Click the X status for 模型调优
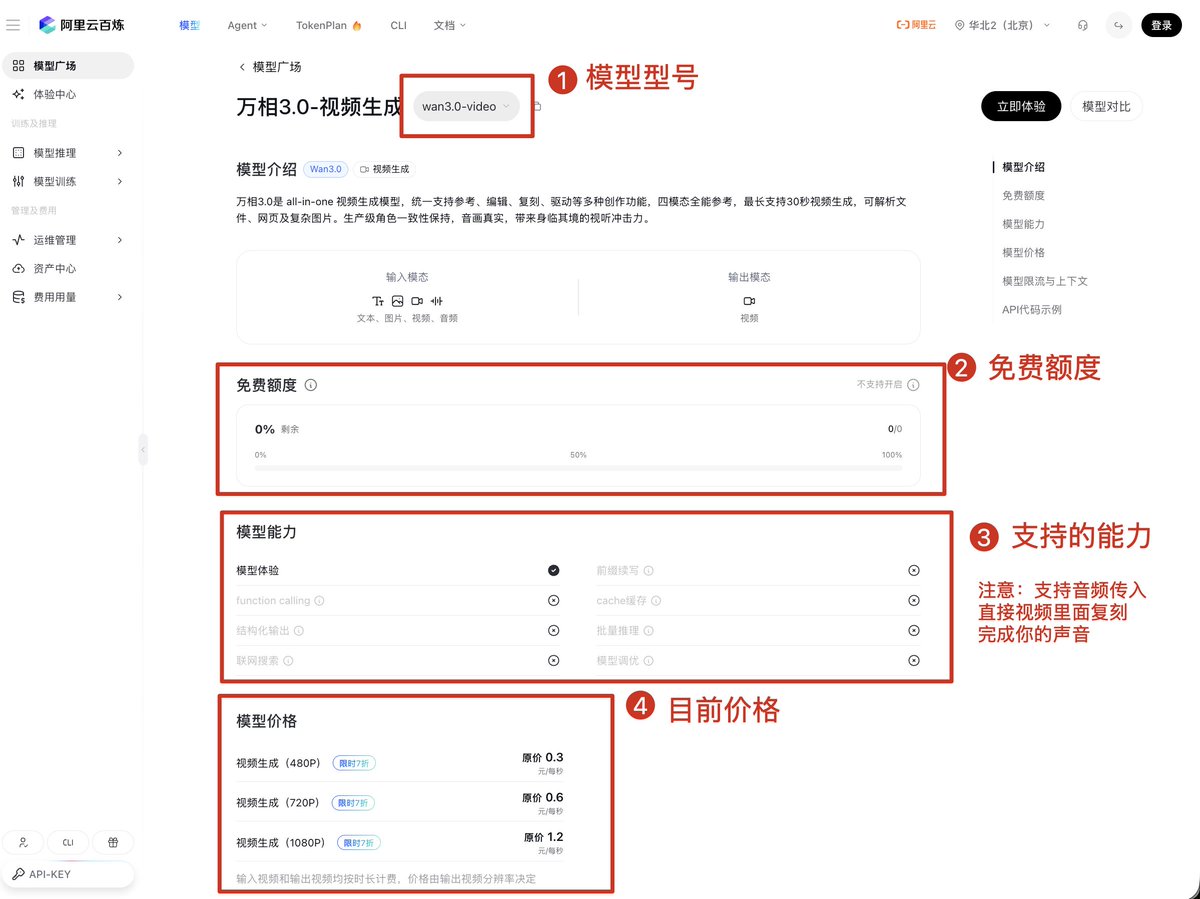Image resolution: width=1200 pixels, height=899 pixels. tap(913, 661)
